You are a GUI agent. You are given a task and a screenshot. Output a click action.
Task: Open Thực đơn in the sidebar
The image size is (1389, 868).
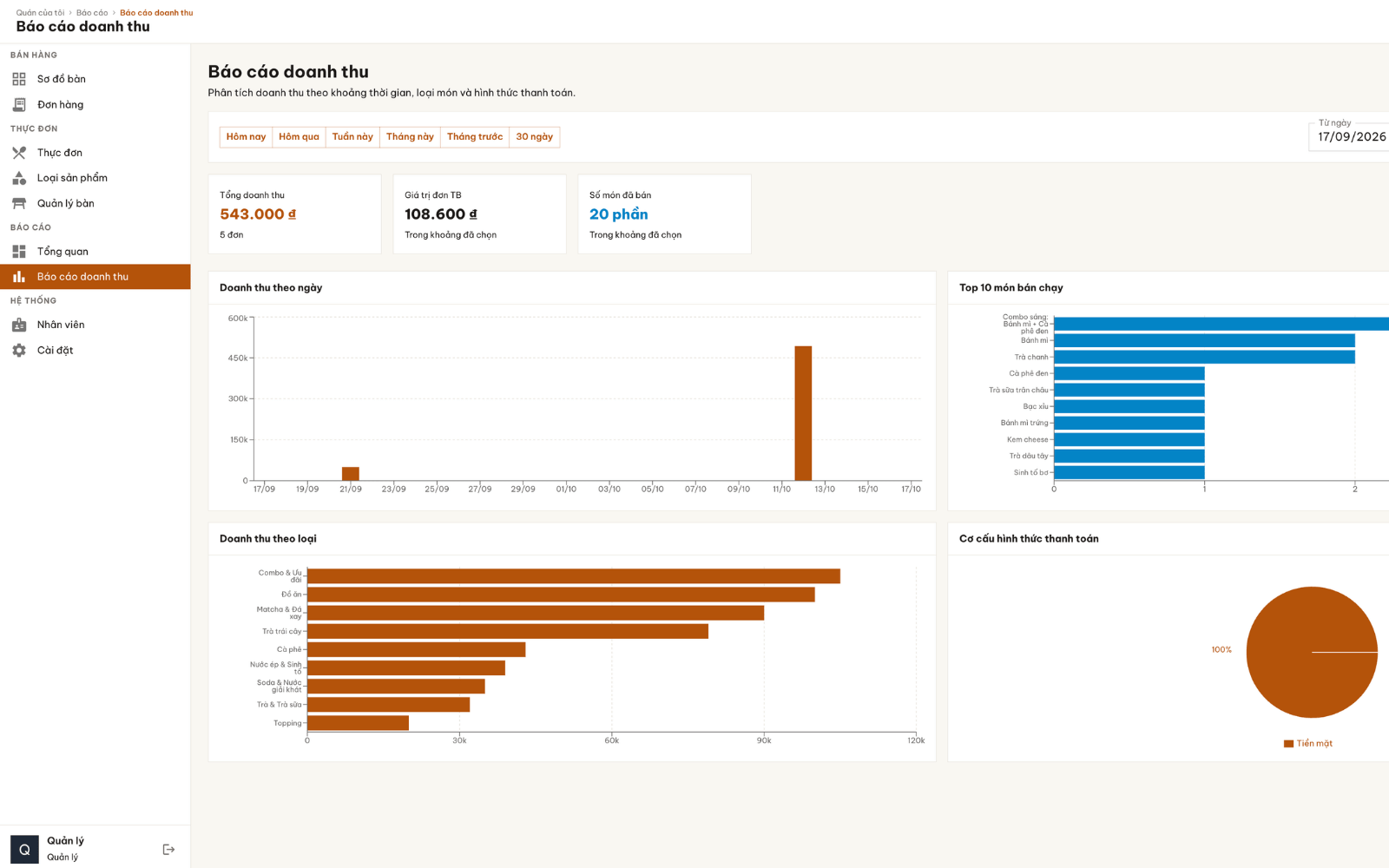[95, 153]
